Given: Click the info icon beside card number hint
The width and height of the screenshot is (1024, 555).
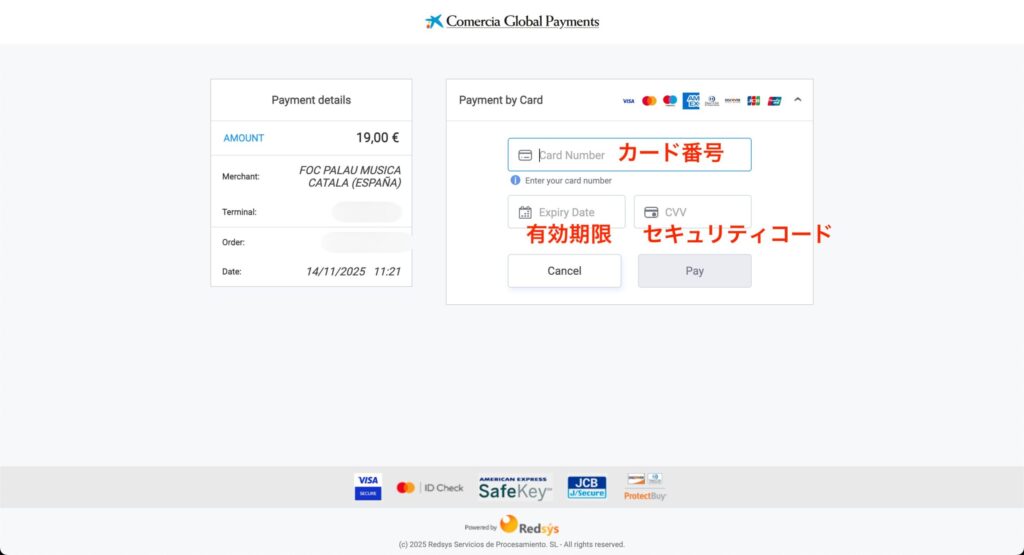Looking at the screenshot, I should [x=515, y=181].
